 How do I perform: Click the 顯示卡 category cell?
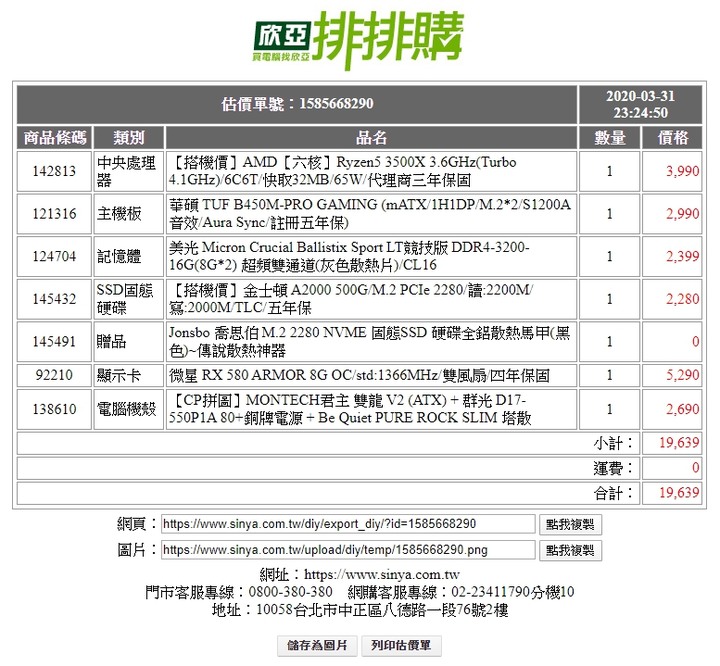click(129, 375)
